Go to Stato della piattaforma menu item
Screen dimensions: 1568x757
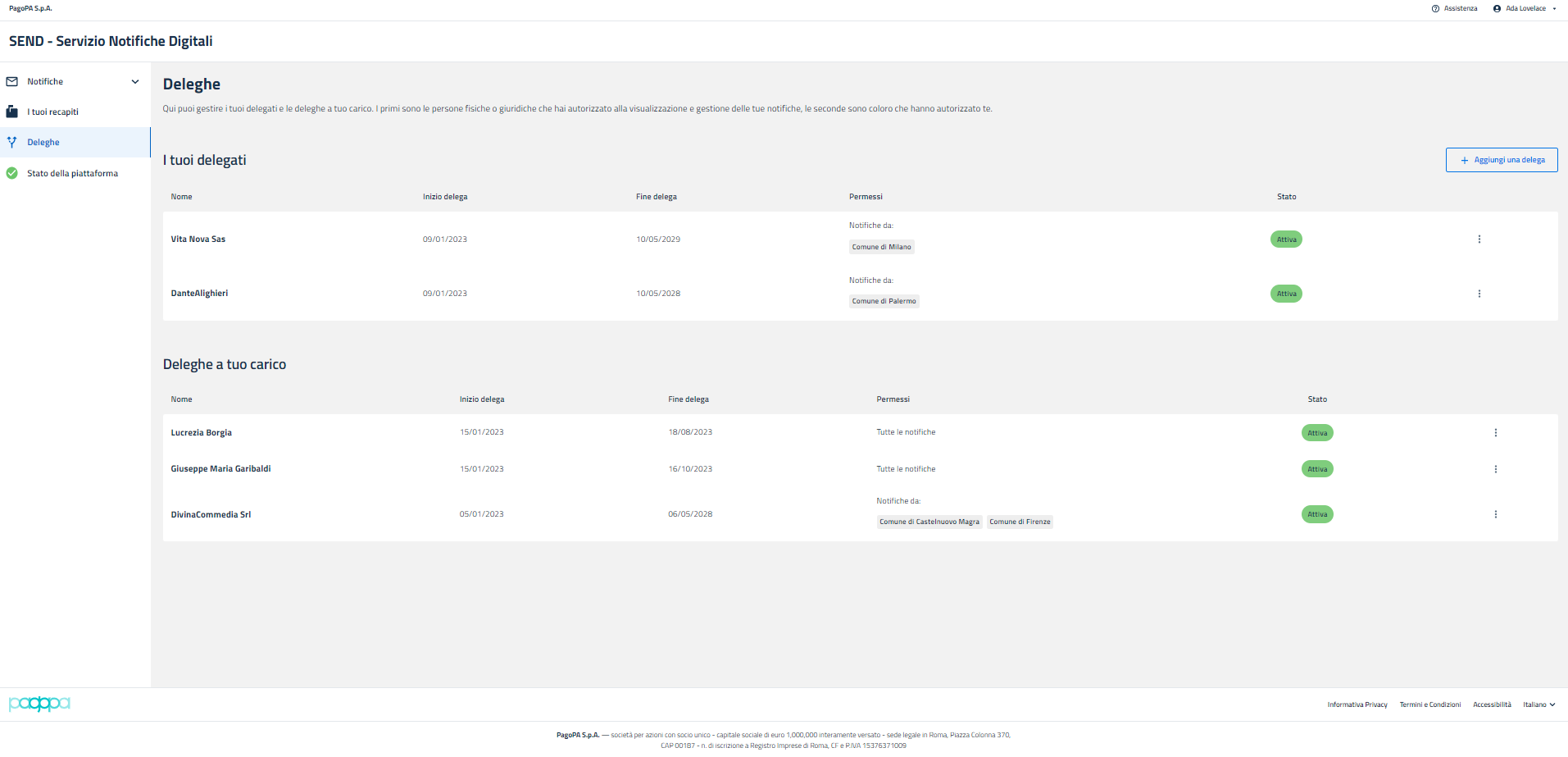[72, 173]
